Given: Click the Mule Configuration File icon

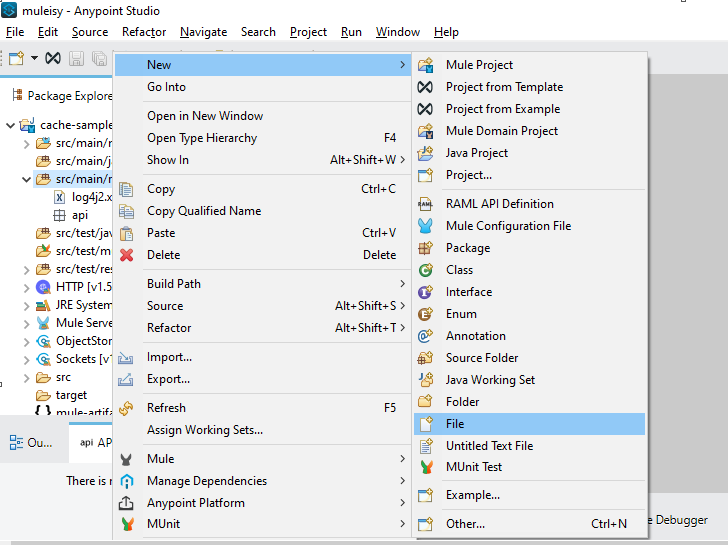Looking at the screenshot, I should point(425,226).
